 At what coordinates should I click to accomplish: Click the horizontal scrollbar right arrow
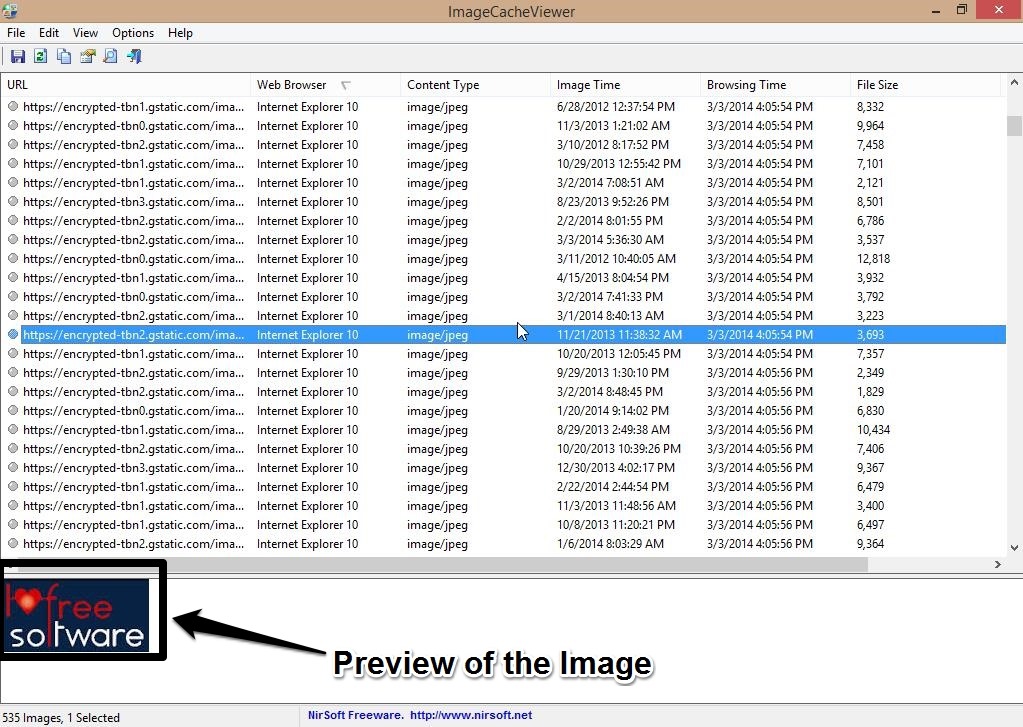(x=998, y=565)
